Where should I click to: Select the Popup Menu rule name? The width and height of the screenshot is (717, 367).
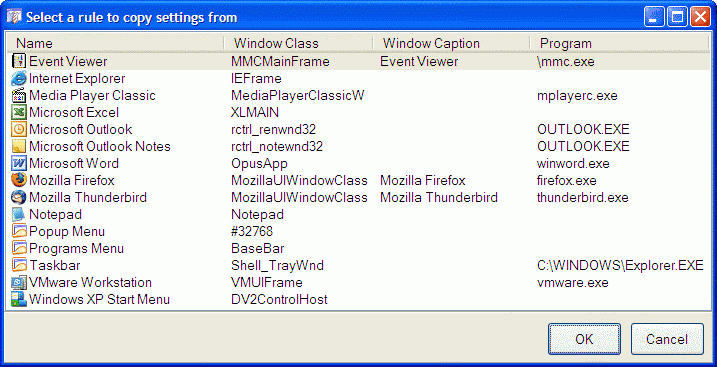pyautogui.click(x=67, y=231)
